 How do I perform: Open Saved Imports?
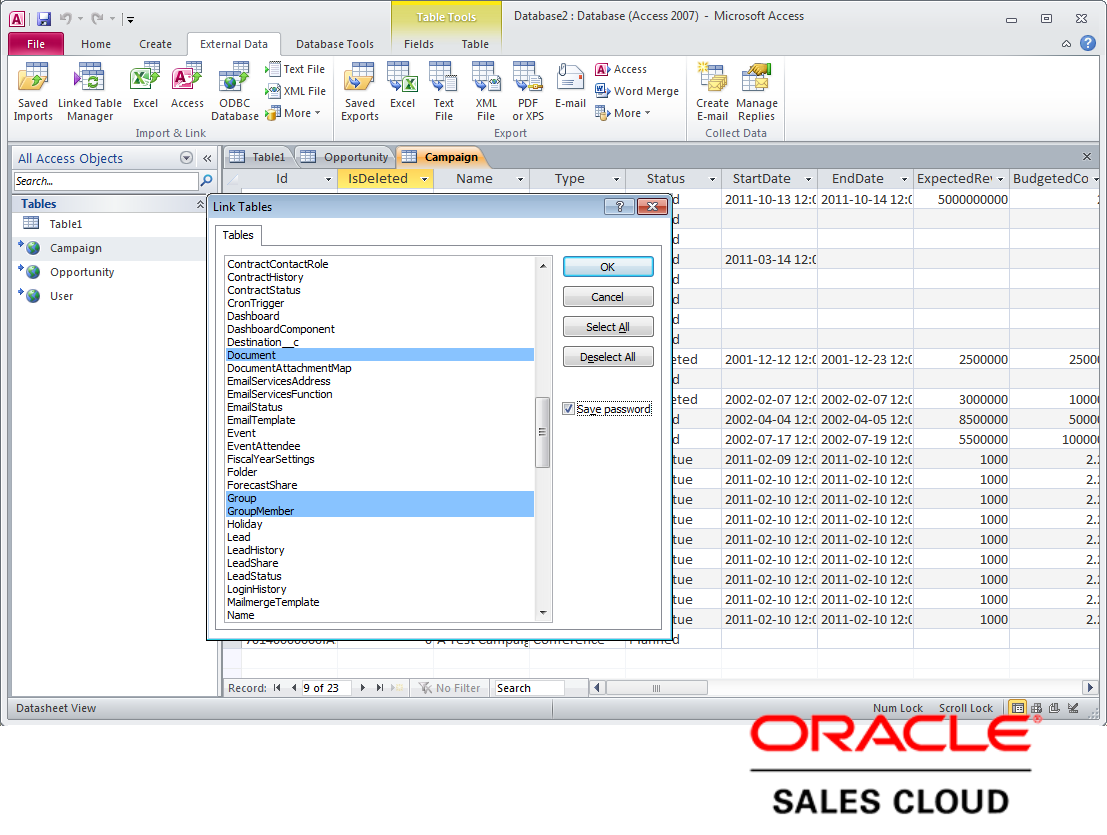33,92
